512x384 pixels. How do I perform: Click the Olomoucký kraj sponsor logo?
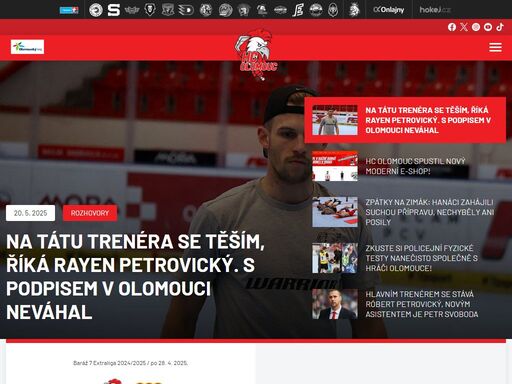[27, 47]
